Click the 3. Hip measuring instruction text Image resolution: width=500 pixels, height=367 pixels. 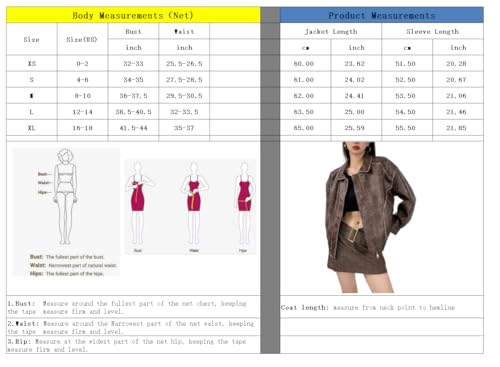click(127, 345)
